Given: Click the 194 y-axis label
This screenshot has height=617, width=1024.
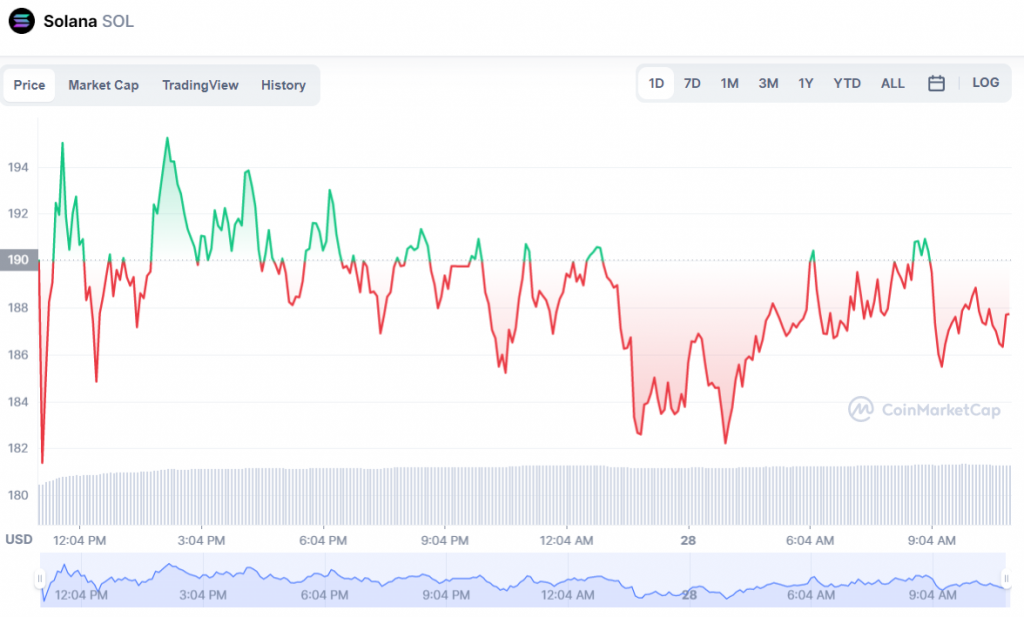Looking at the screenshot, I should (18, 167).
